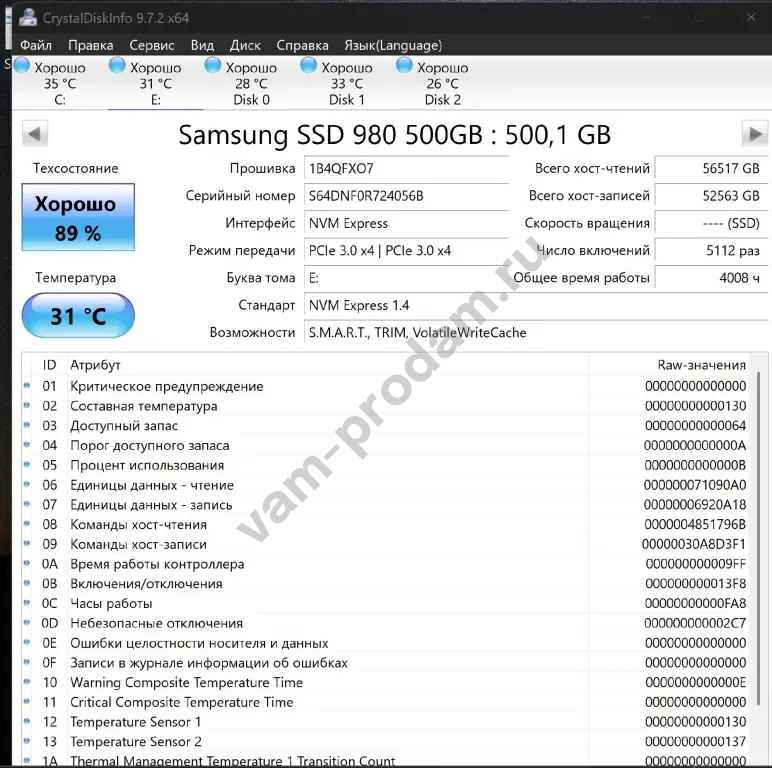Click status dot for Единицы данных - запись
Screen dimensions: 772x768
coord(27,504)
